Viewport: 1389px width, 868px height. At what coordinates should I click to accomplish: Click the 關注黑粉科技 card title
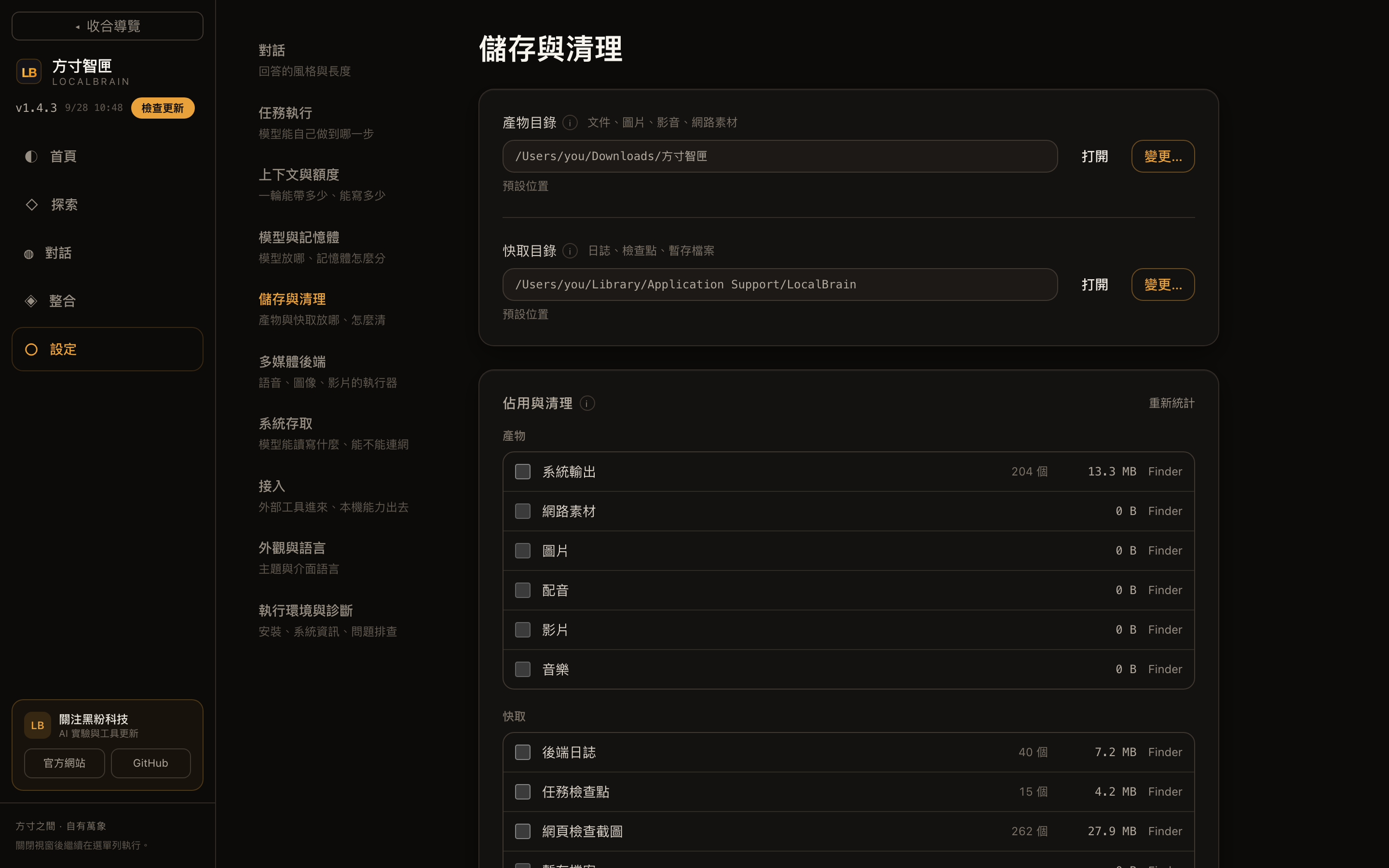pos(94,719)
